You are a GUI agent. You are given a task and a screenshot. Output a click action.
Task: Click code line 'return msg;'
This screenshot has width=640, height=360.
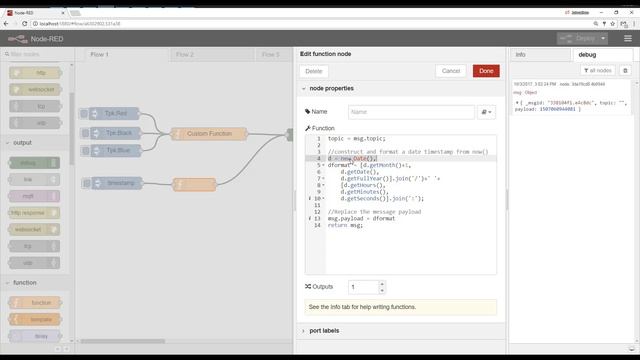pos(345,225)
